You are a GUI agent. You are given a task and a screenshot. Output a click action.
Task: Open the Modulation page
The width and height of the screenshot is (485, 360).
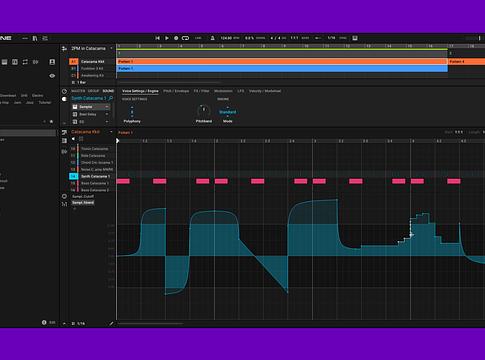tap(223, 91)
